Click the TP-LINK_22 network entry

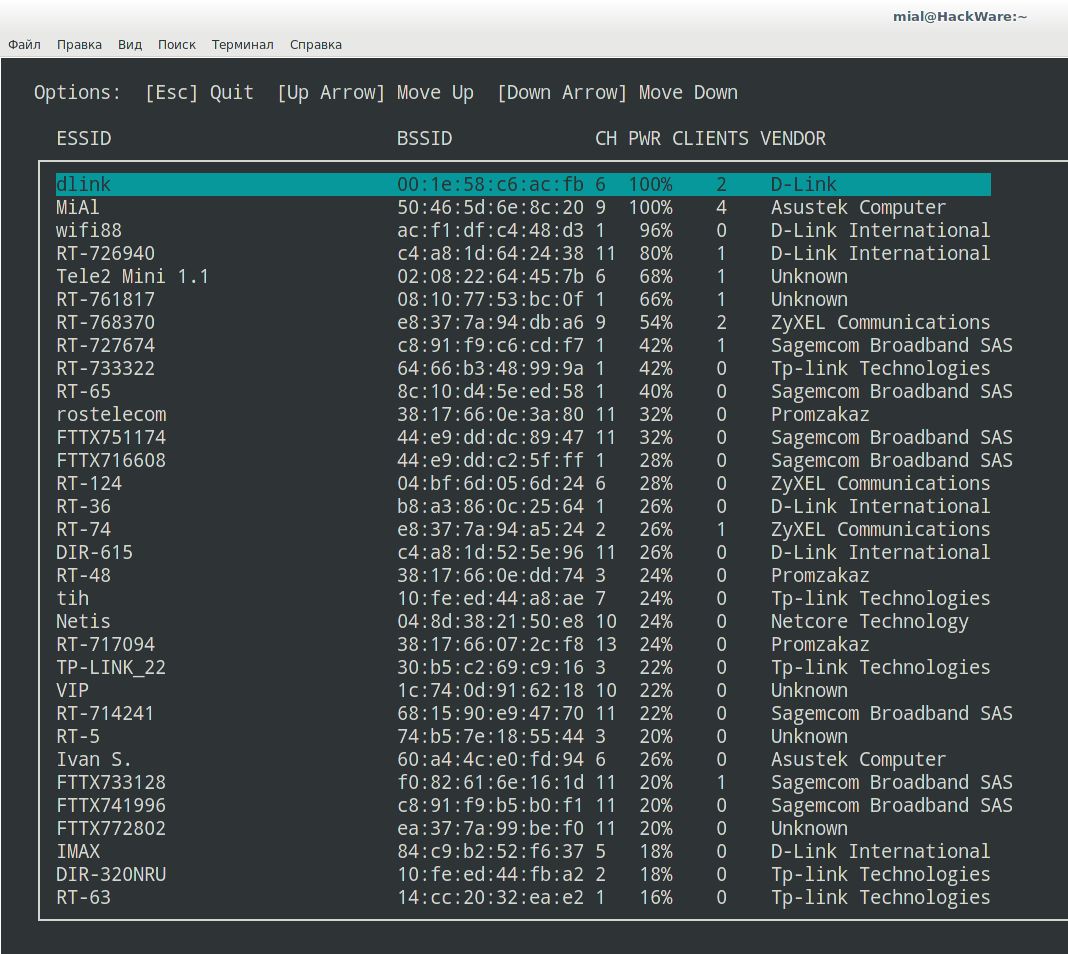coord(111,668)
